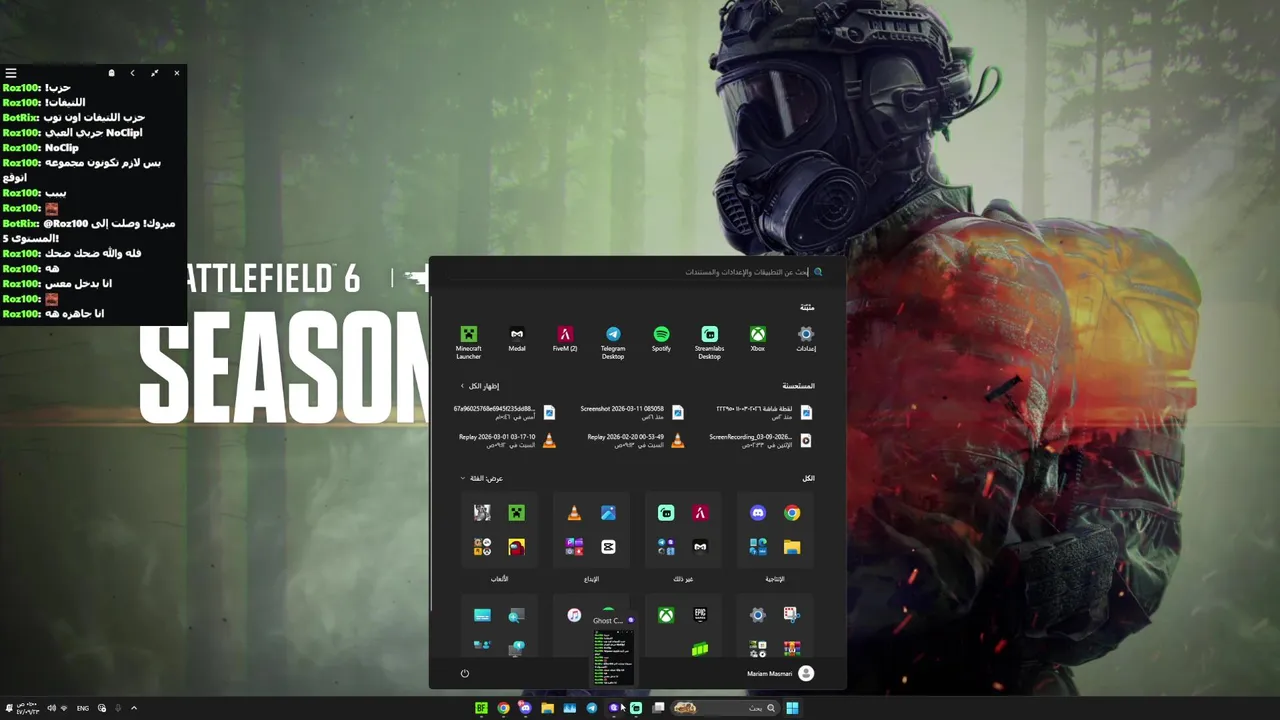Open Discord in Productivity group
Screen dimensions: 1280x720
click(758, 513)
